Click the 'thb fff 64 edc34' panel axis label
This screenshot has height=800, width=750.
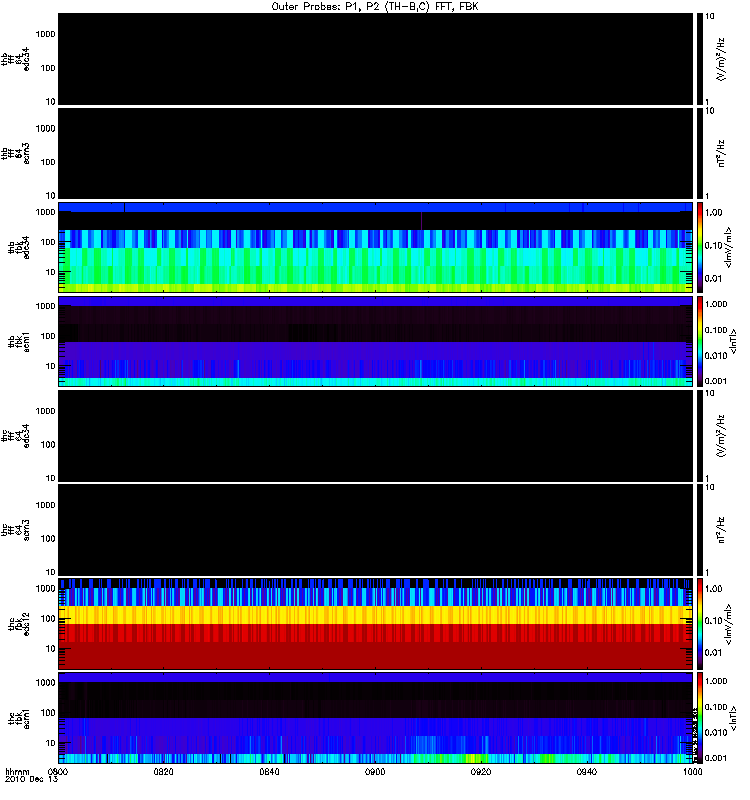(15, 59)
